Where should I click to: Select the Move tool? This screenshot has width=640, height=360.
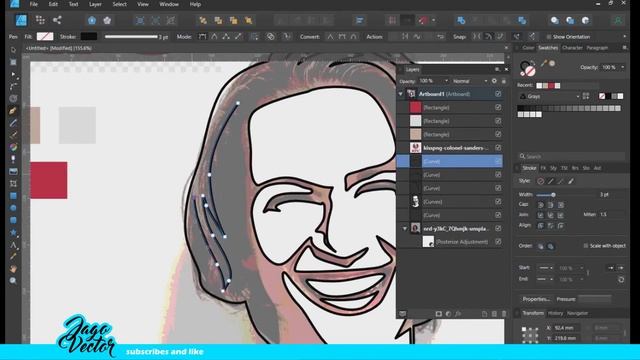click(13, 50)
